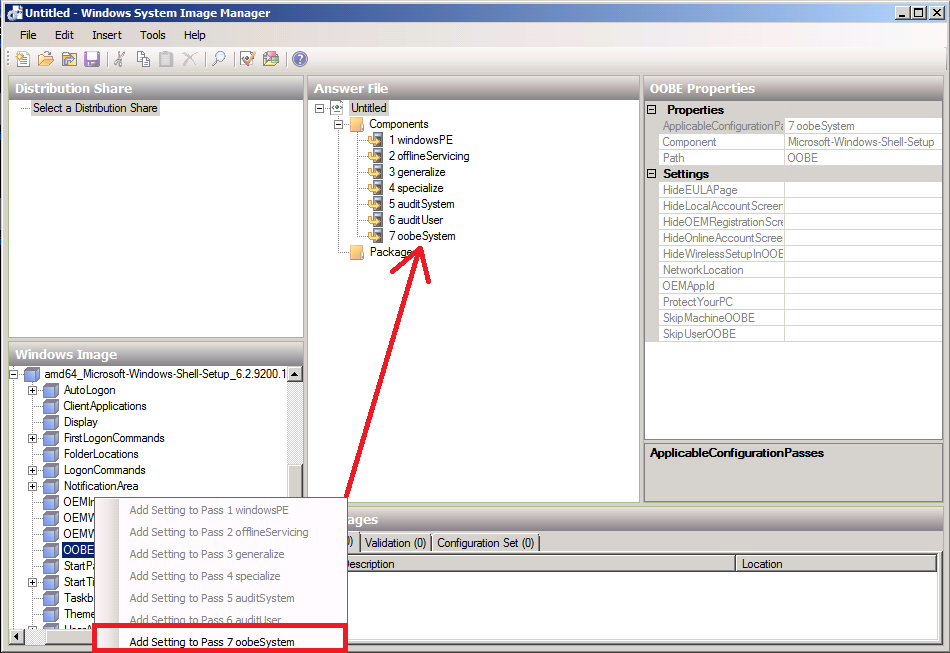Open the Insert menu
Screen dimensions: 950x653
tap(107, 35)
